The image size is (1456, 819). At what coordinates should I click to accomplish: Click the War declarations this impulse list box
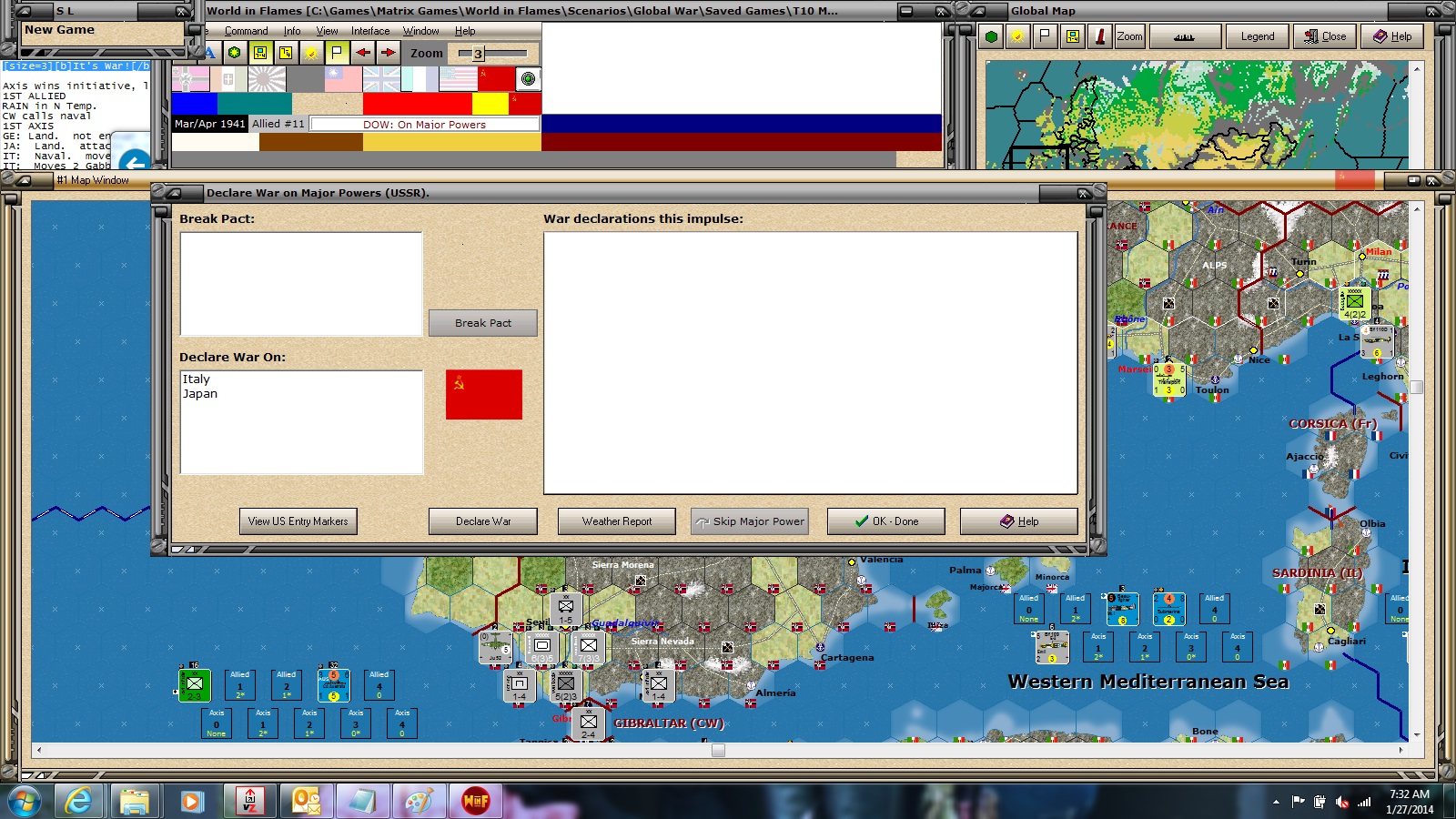[x=811, y=363]
